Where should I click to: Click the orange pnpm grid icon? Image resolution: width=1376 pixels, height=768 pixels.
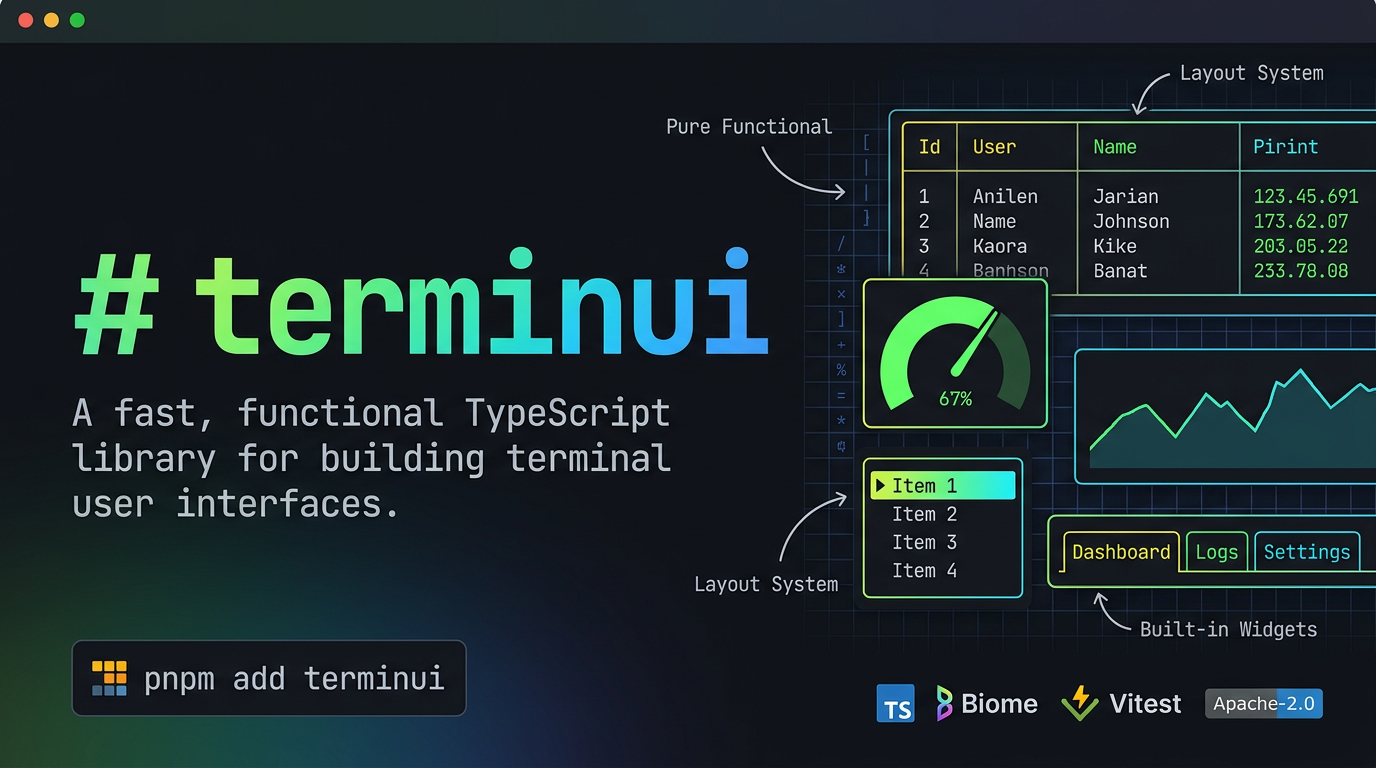(x=108, y=677)
